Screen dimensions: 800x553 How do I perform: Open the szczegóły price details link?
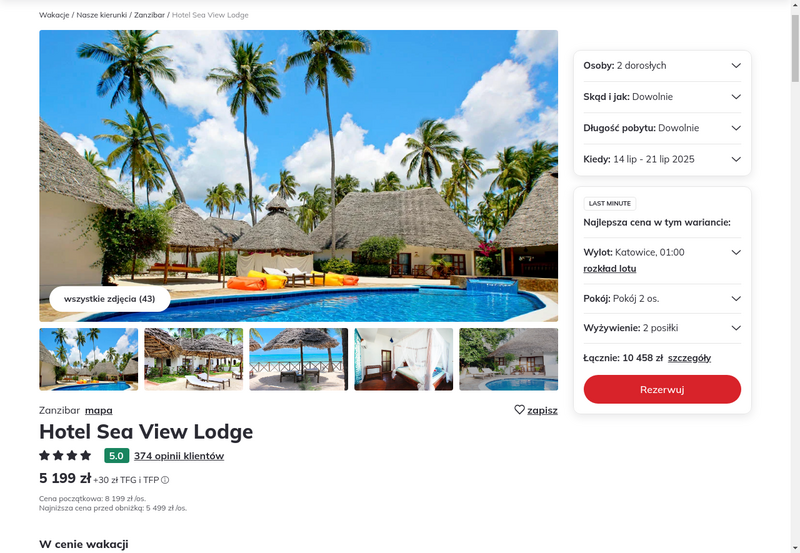[x=689, y=358]
